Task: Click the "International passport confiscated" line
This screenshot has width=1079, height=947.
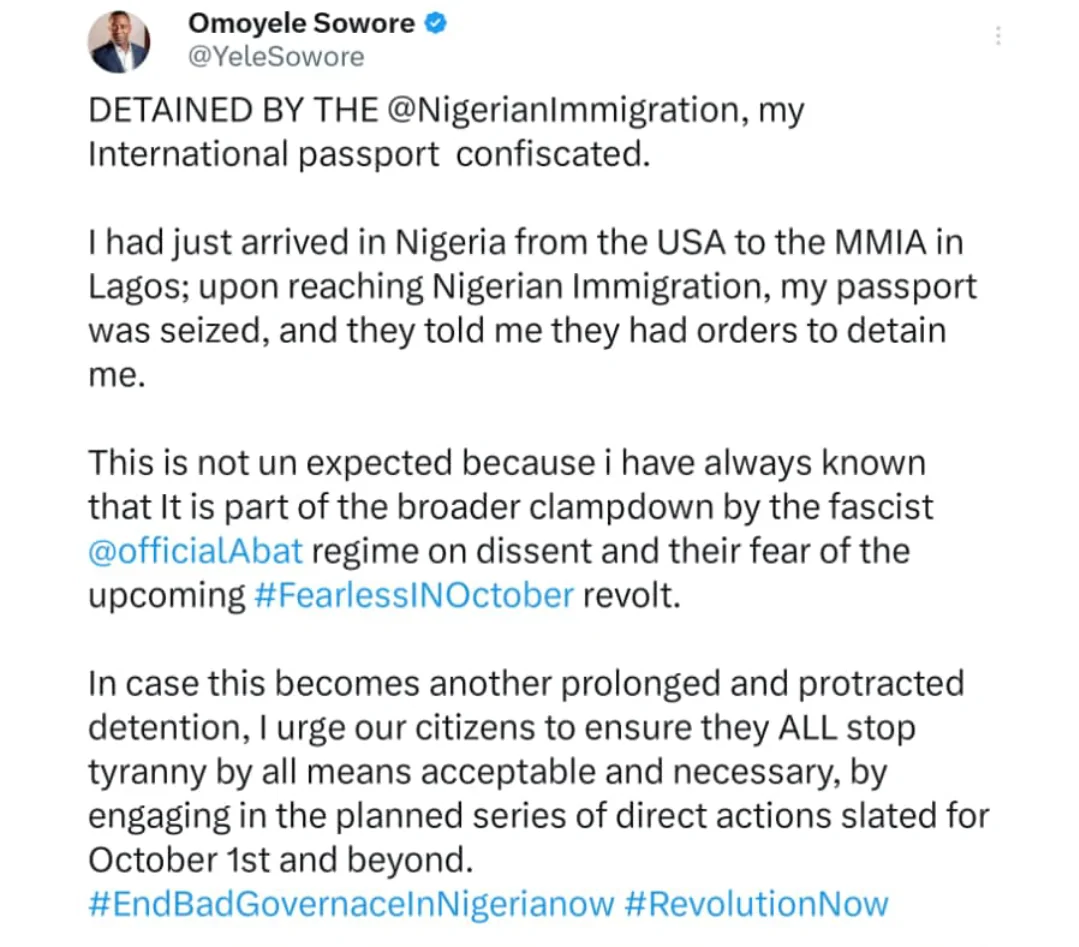Action: coord(369,156)
